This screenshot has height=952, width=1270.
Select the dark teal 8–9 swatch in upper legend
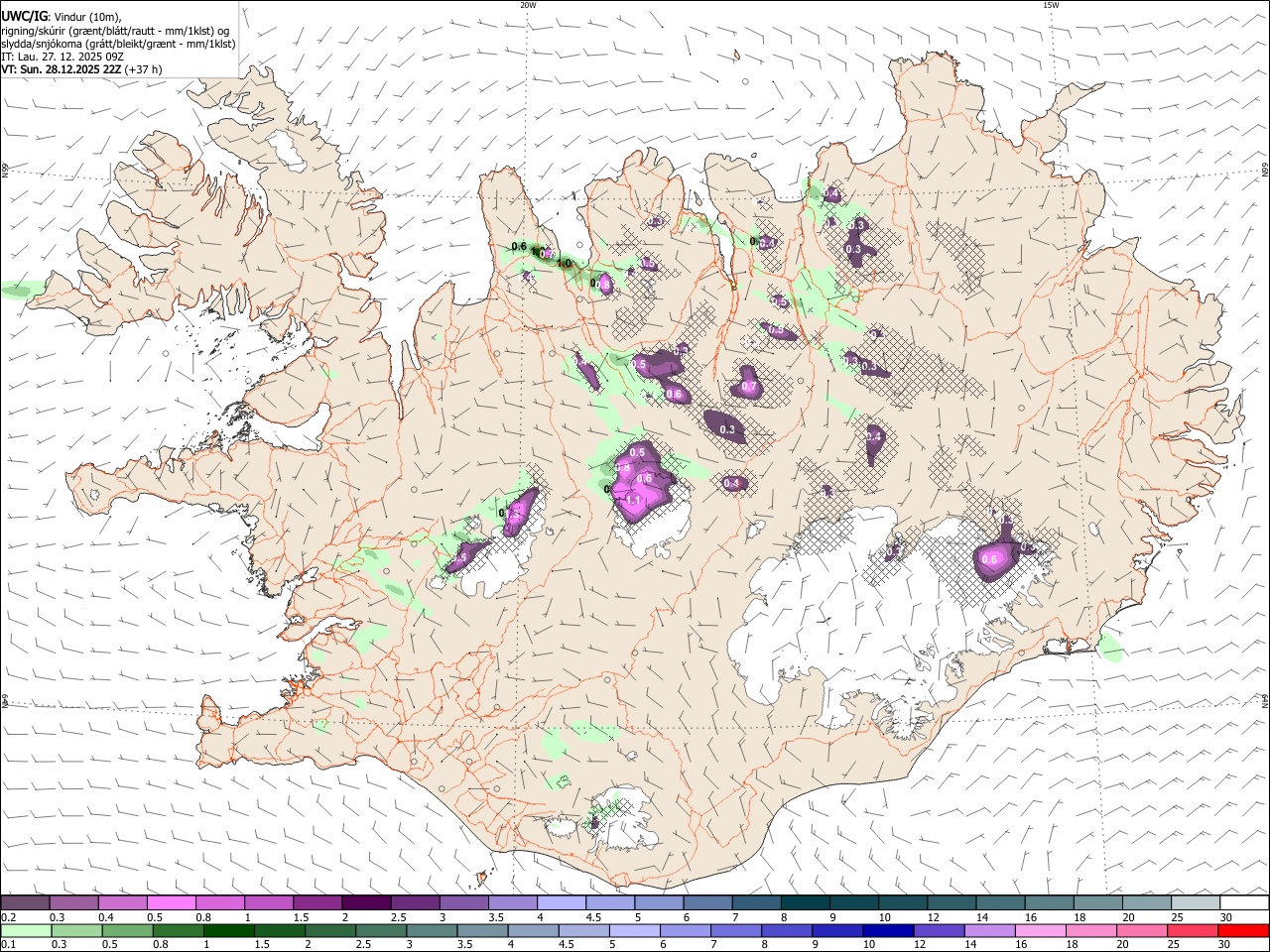click(x=804, y=902)
